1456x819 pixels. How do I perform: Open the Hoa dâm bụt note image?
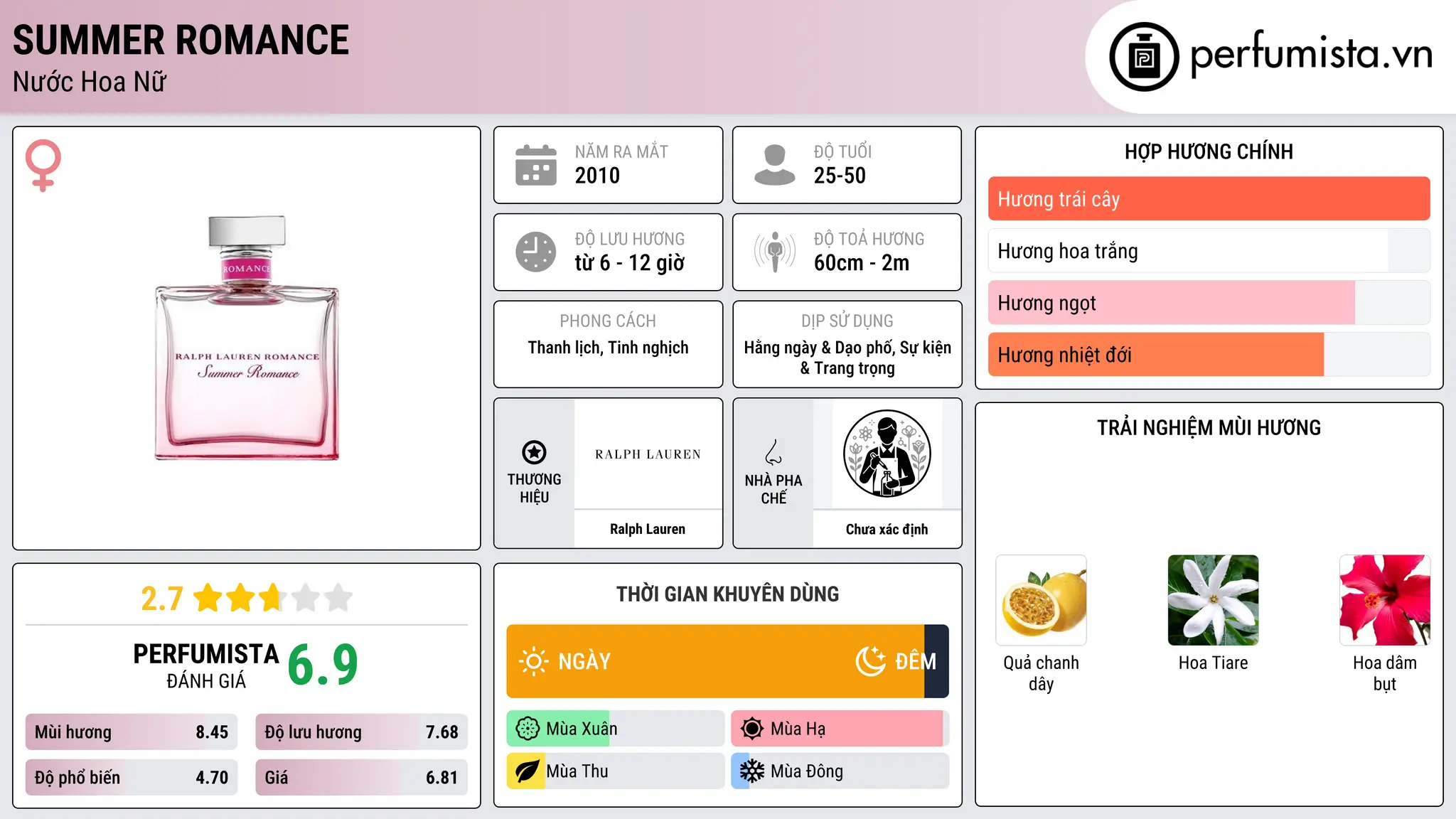[1385, 600]
